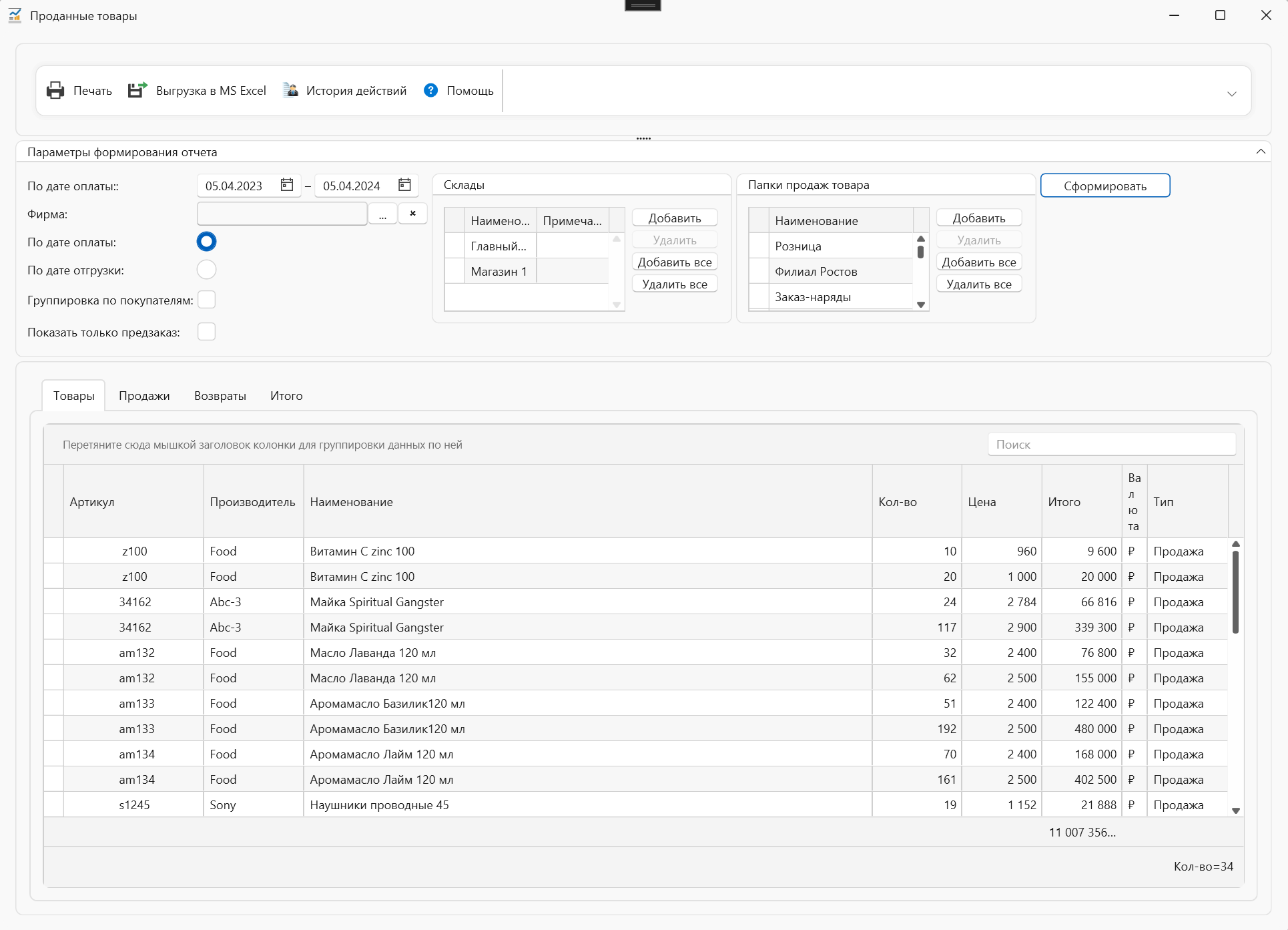Select the 'По дате оплаты' radio button

206,242
